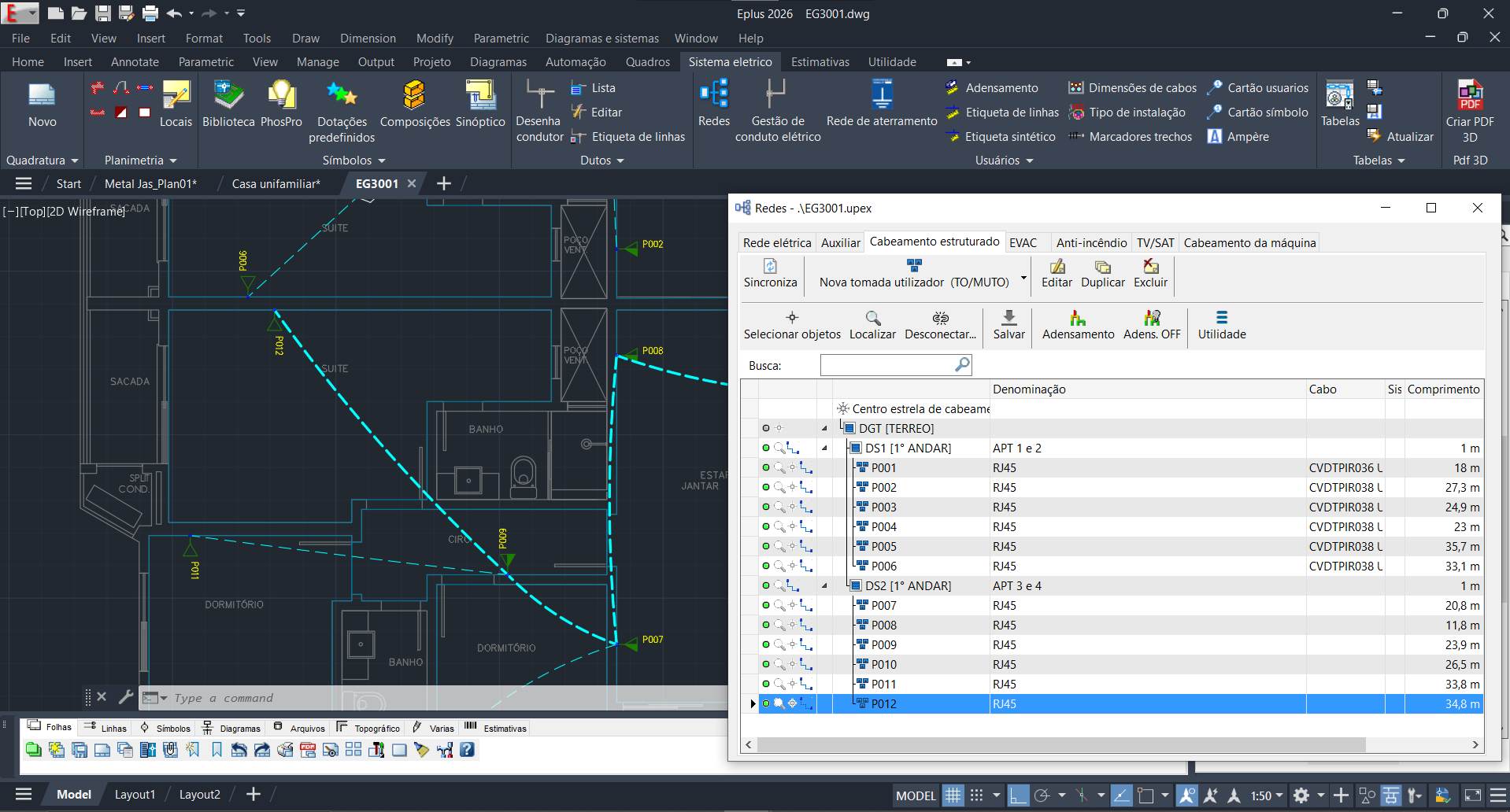The height and width of the screenshot is (812, 1510).
Task: Expand the Nova tomada utilizador dropdown arrow
Action: 1023,279
